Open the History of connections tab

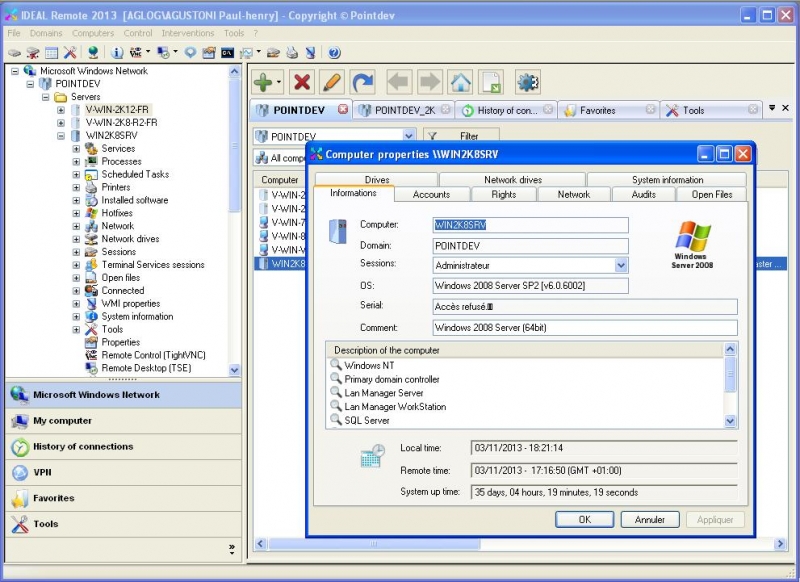point(506,110)
